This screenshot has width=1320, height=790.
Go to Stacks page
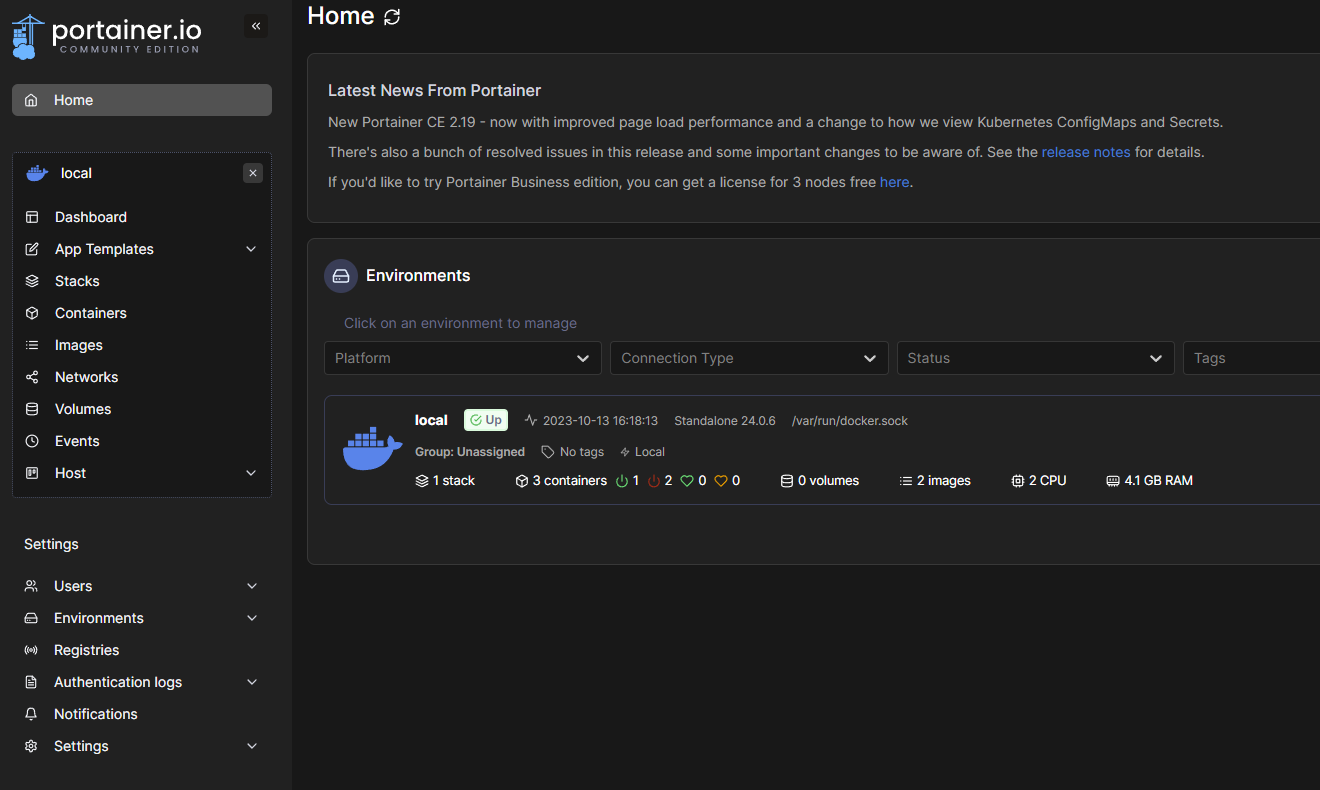(x=77, y=281)
